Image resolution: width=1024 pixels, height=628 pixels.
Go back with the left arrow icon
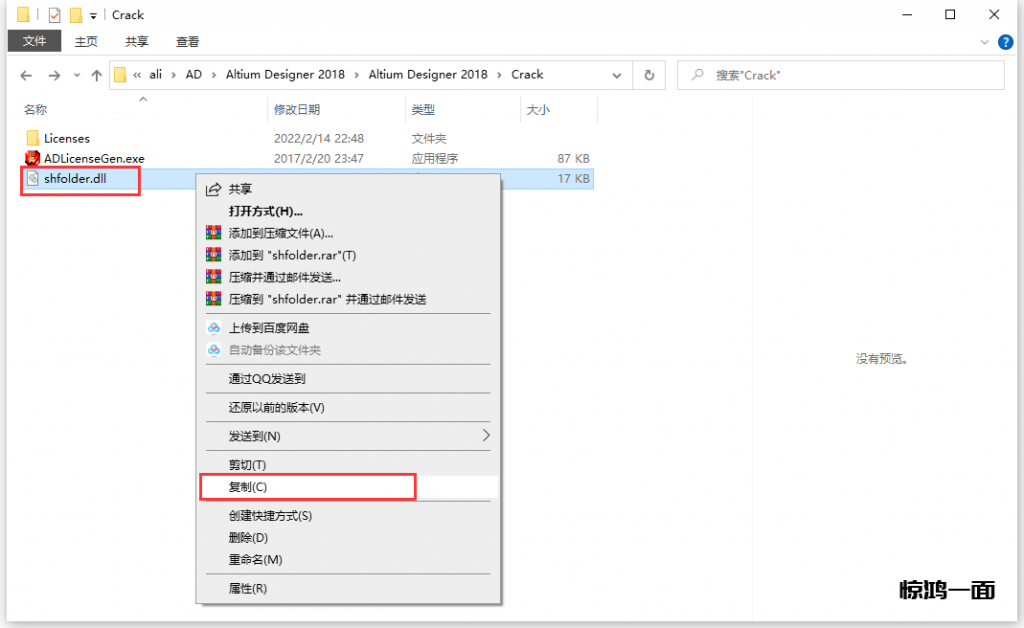[26, 75]
